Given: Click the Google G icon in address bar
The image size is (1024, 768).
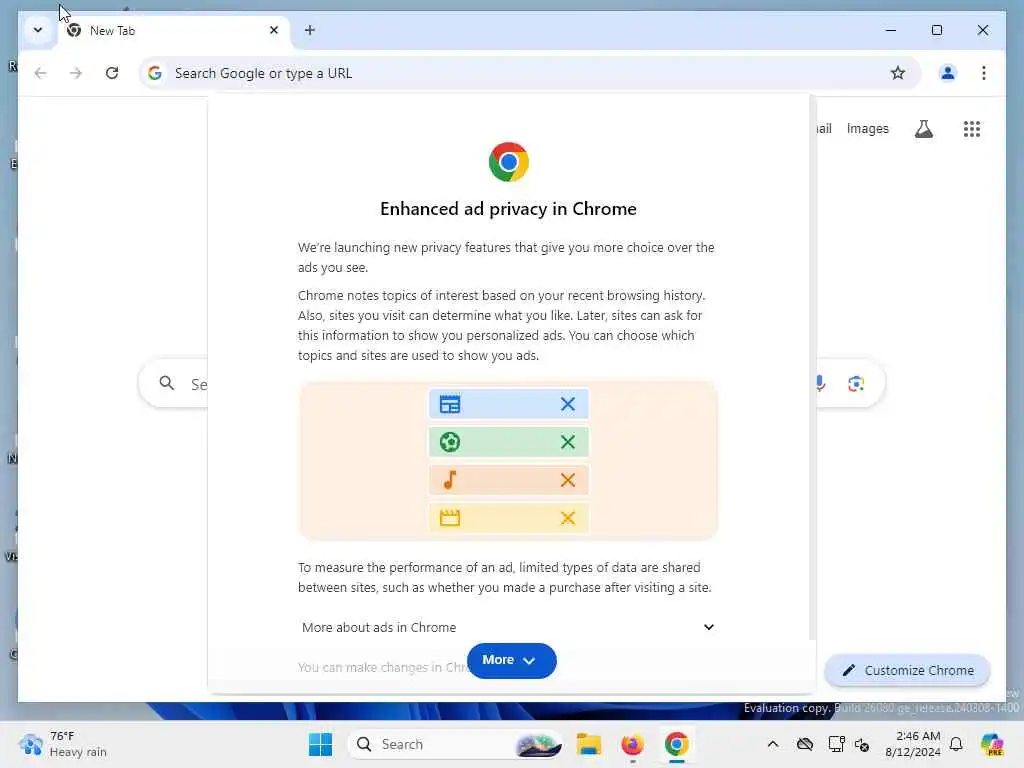Looking at the screenshot, I should (155, 73).
